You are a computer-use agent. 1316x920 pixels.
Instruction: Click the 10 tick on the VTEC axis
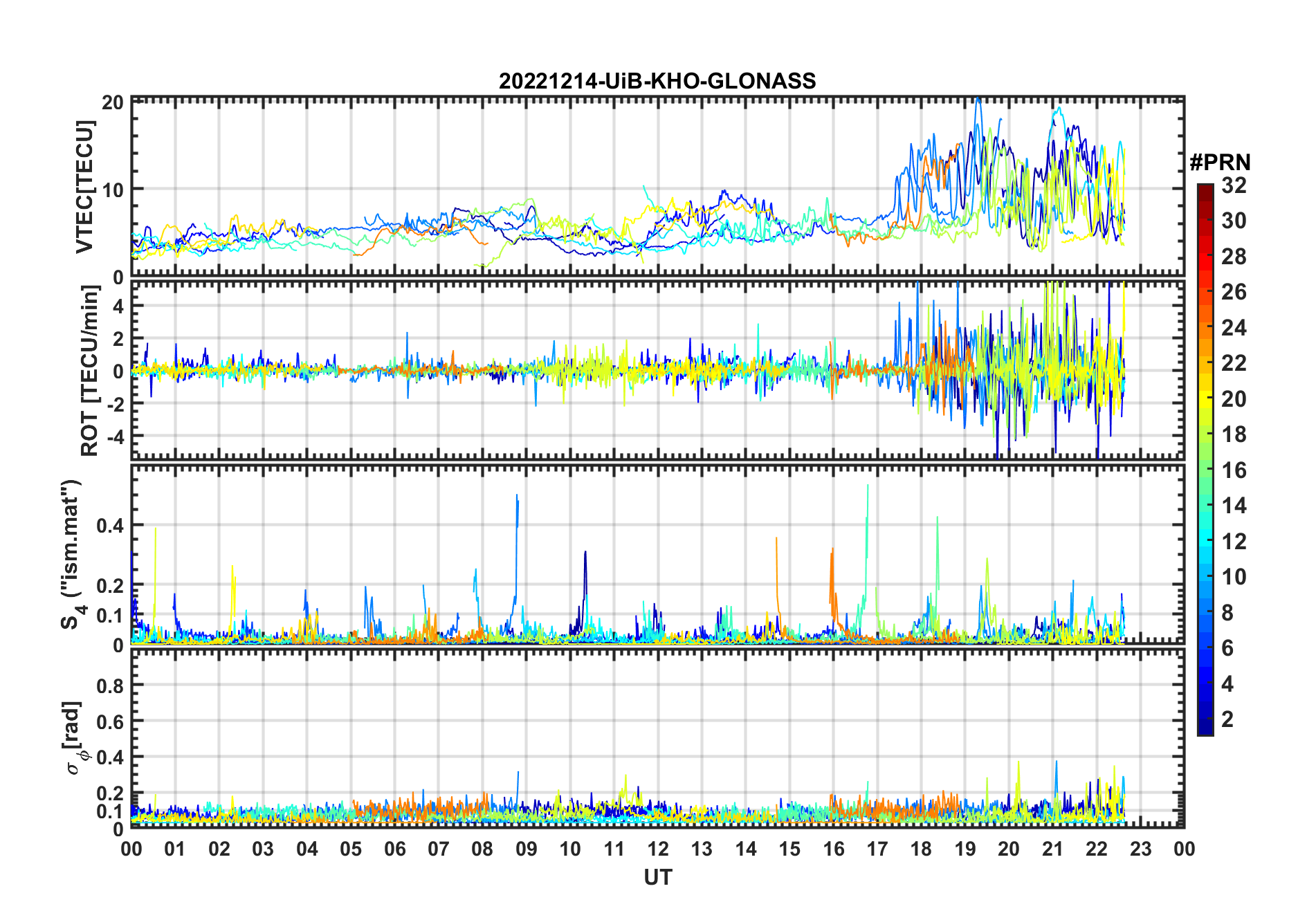pos(113,190)
